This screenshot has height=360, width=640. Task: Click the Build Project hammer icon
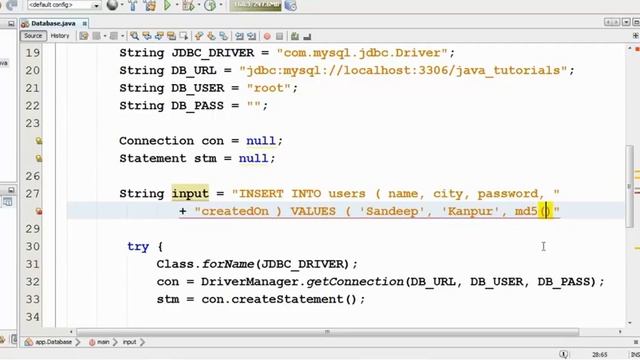coord(133,5)
